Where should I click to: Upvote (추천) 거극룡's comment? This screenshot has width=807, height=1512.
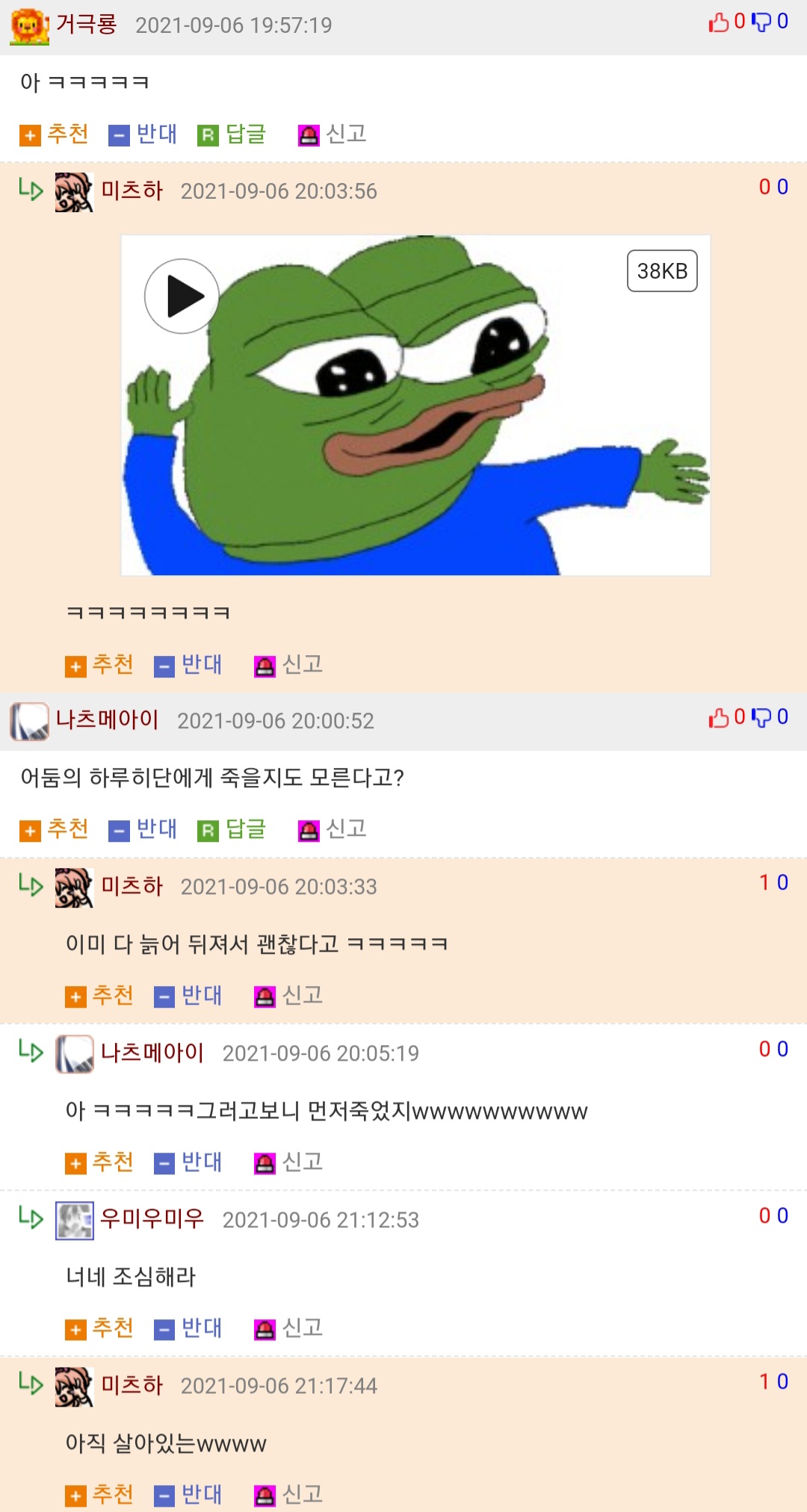(54, 134)
